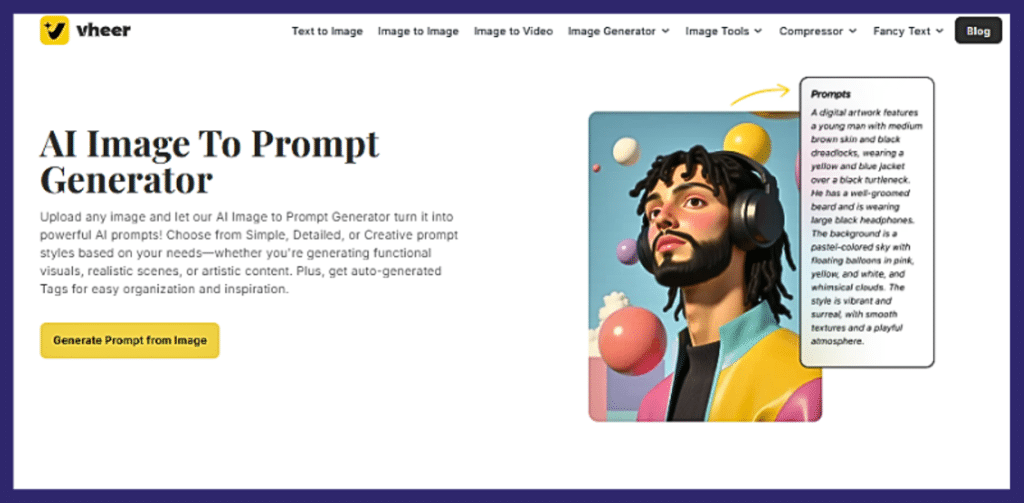Click the Prompts card title

831,94
